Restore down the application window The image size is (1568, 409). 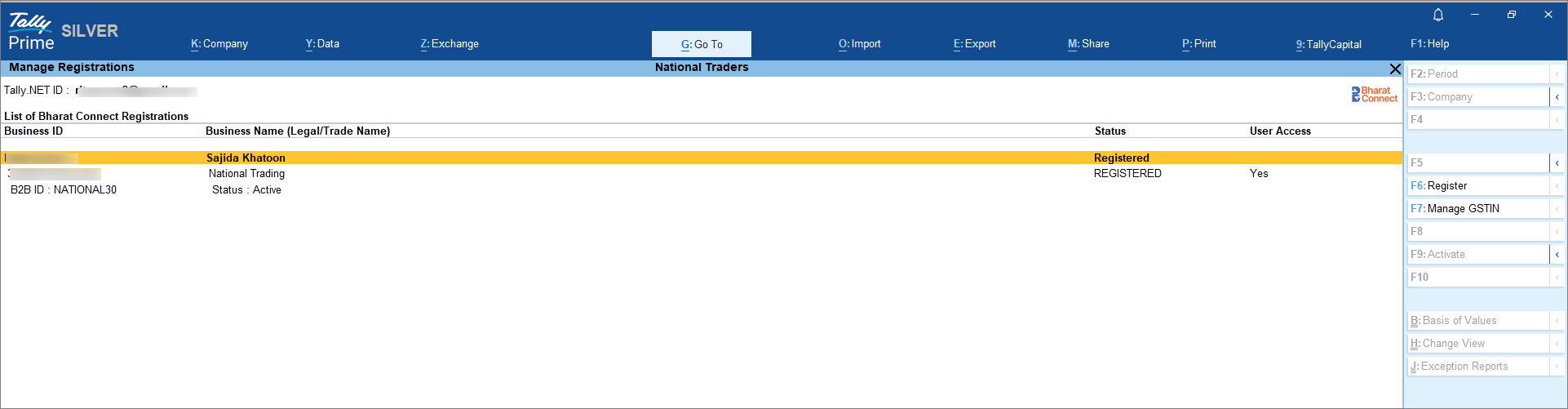coord(1512,15)
